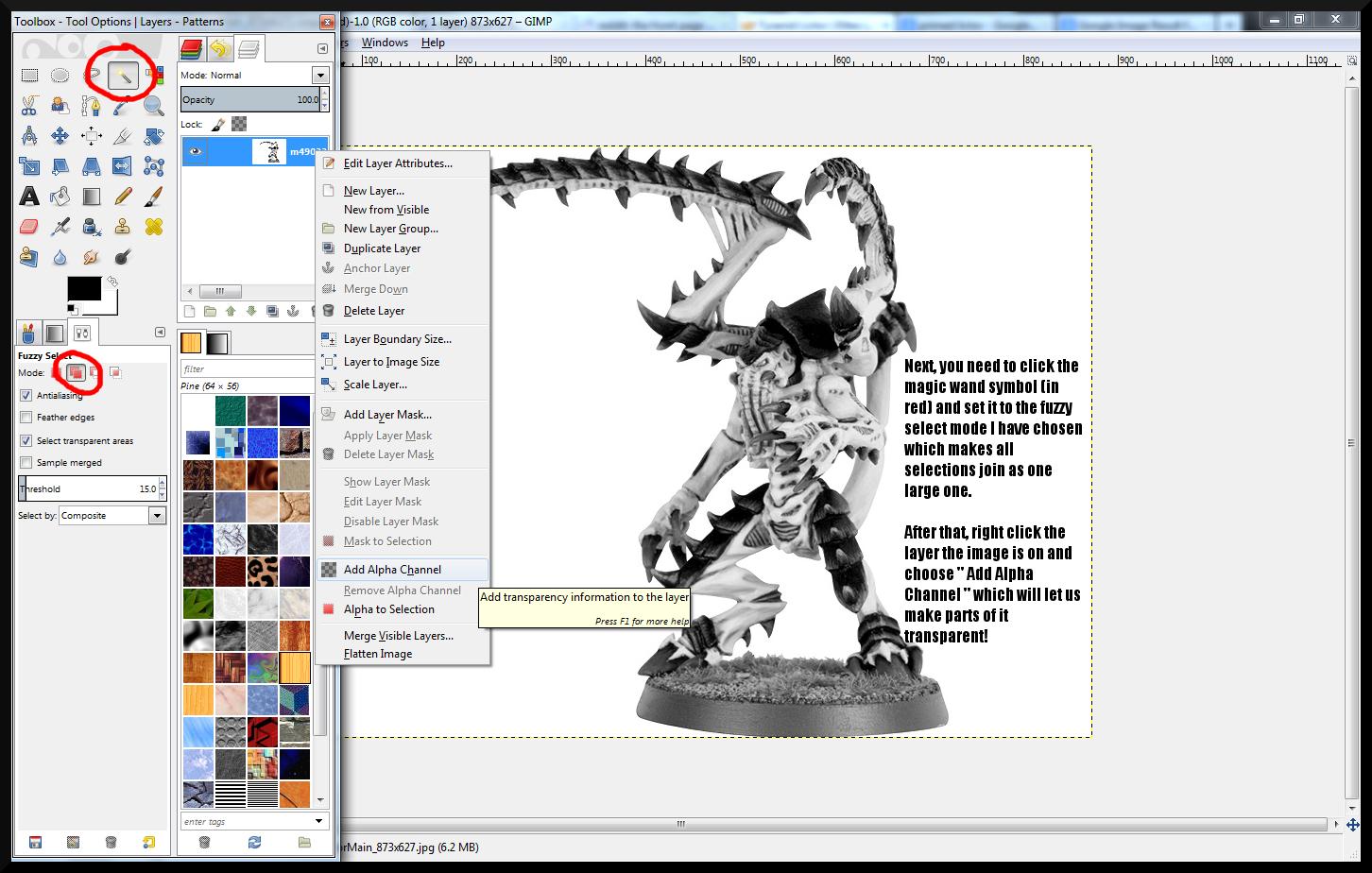Select the Crop tool
The width and height of the screenshot is (1372, 873).
pos(123,136)
